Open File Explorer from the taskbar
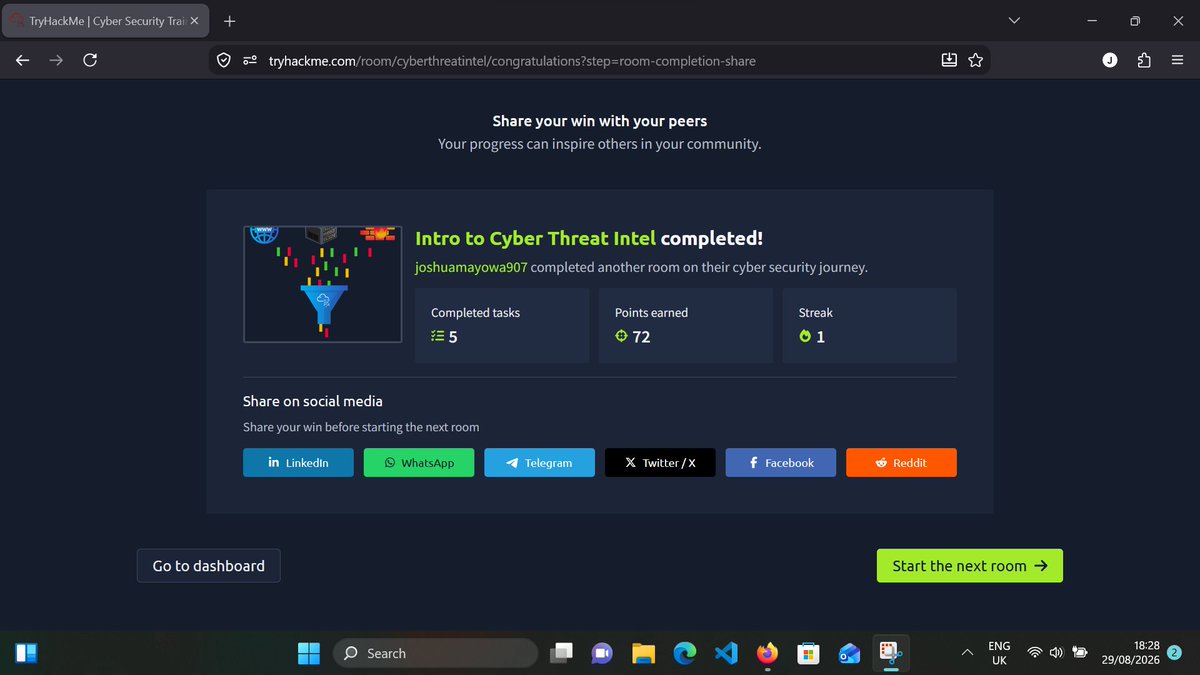The height and width of the screenshot is (675, 1200). pos(643,653)
